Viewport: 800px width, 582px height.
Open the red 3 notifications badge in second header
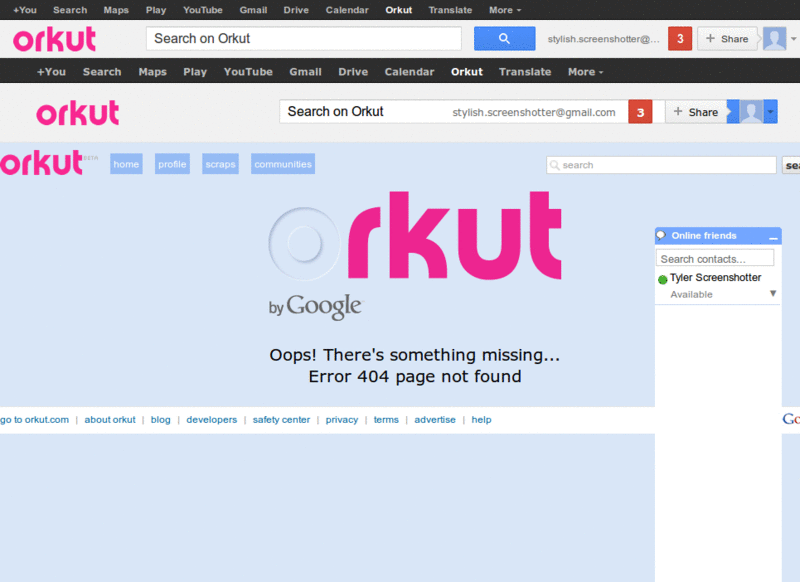pyautogui.click(x=640, y=112)
